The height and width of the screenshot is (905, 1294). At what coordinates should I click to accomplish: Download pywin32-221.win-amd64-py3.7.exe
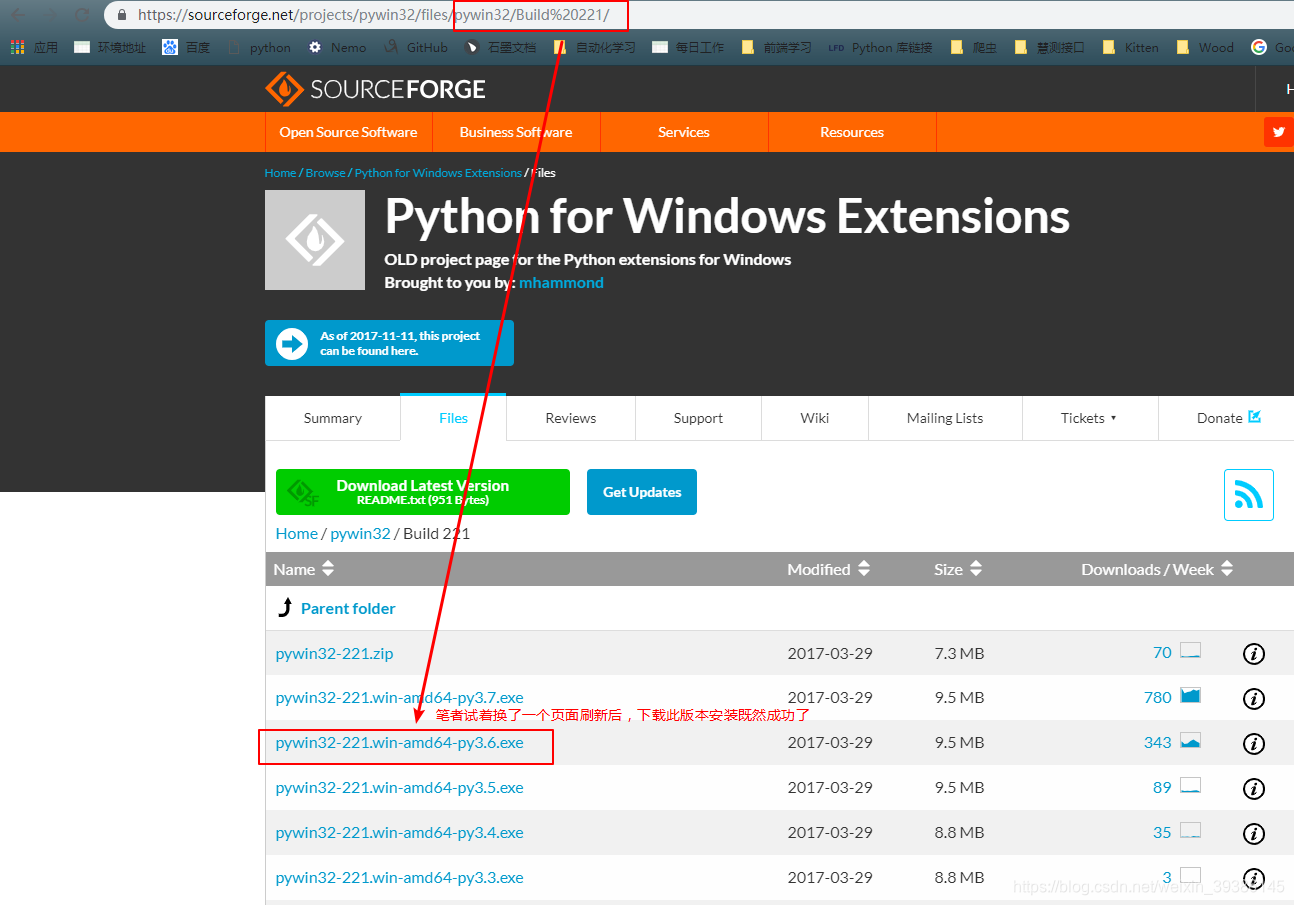[x=400, y=698]
